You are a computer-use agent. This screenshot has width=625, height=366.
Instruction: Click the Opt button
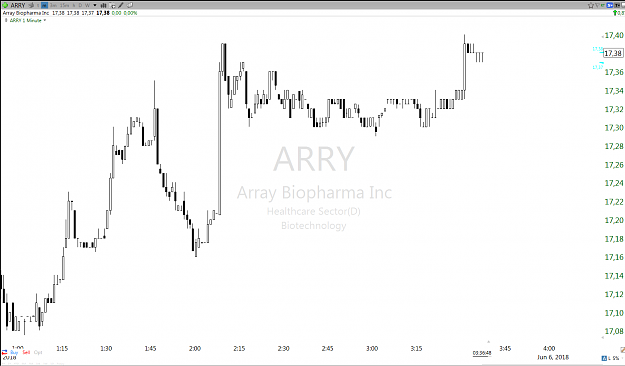click(38, 352)
